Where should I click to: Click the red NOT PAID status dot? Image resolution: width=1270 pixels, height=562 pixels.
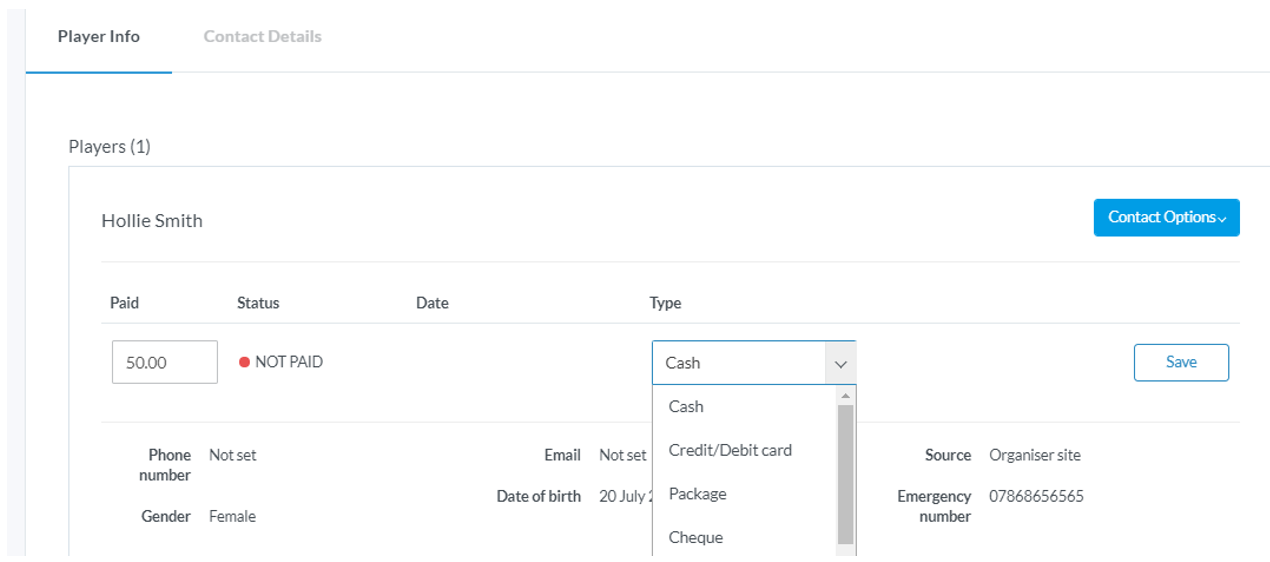pyautogui.click(x=244, y=362)
